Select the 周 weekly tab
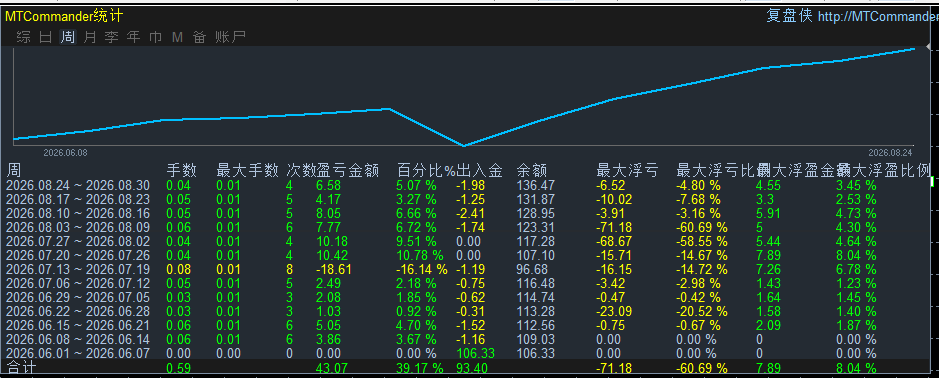 (x=68, y=37)
